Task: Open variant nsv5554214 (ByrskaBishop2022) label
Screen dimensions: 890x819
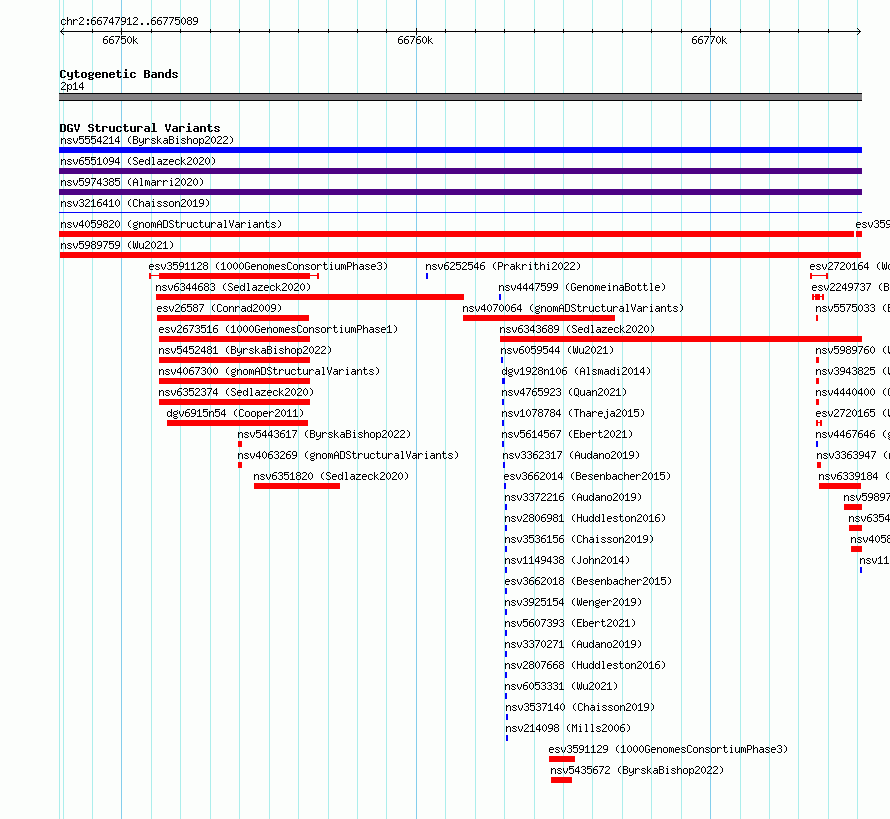Action: [147, 140]
